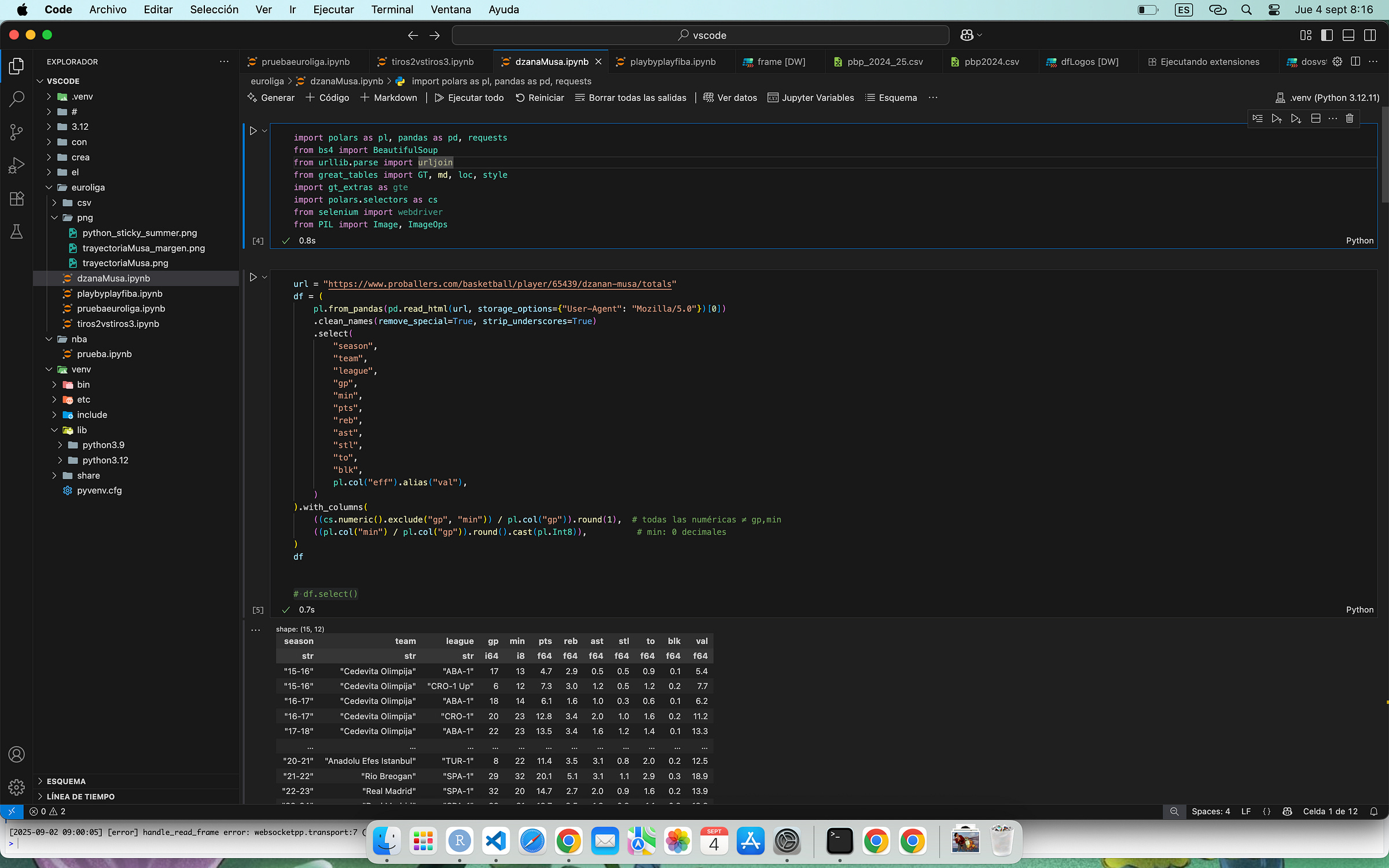Viewport: 1389px width, 868px height.
Task: Open the Terminal menu
Action: click(392, 10)
